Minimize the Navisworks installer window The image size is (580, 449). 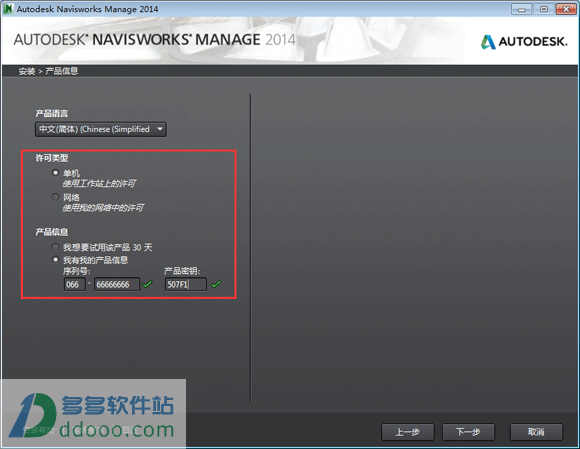pyautogui.click(x=522, y=9)
